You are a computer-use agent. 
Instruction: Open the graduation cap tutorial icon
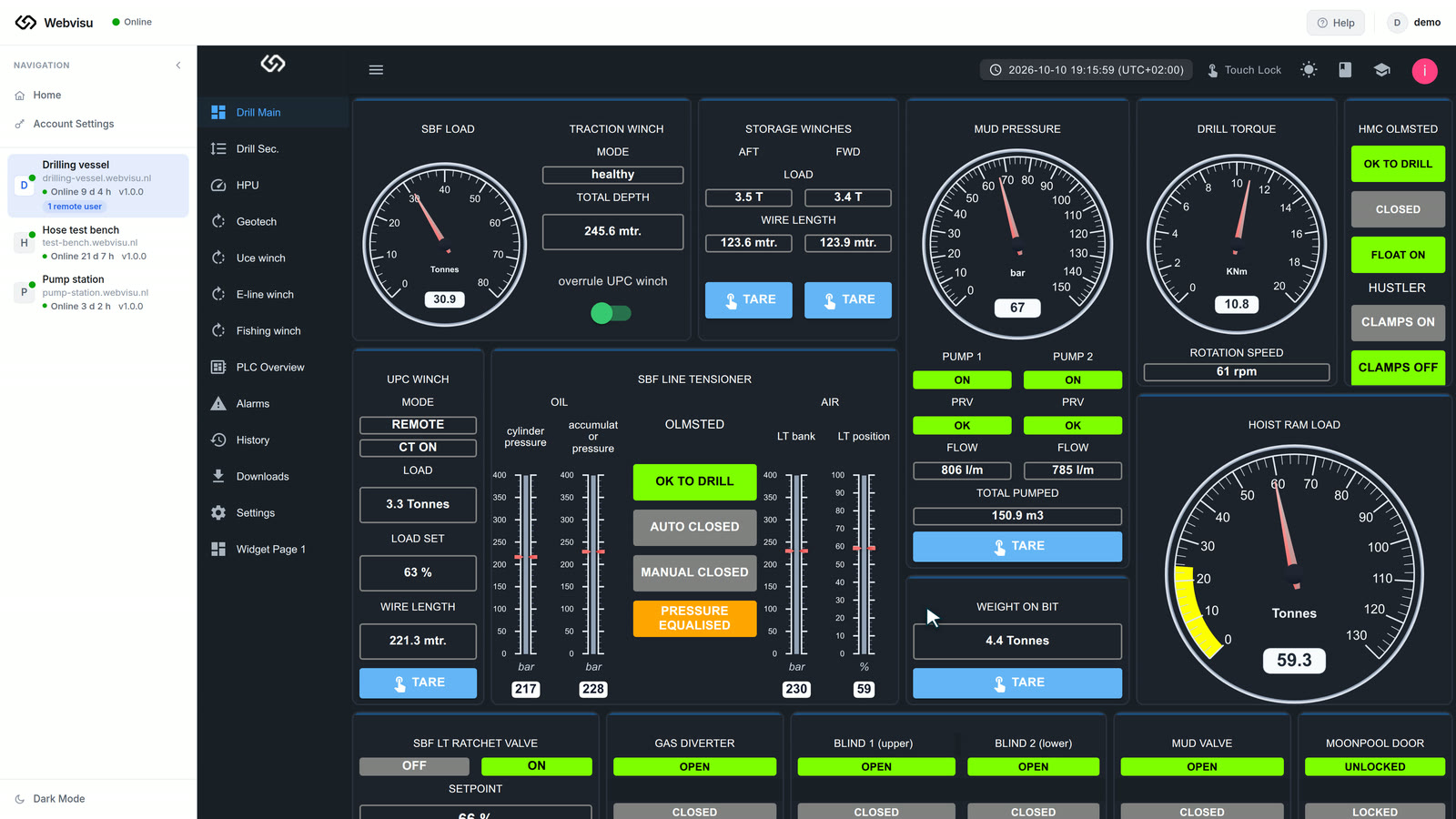(x=1381, y=70)
